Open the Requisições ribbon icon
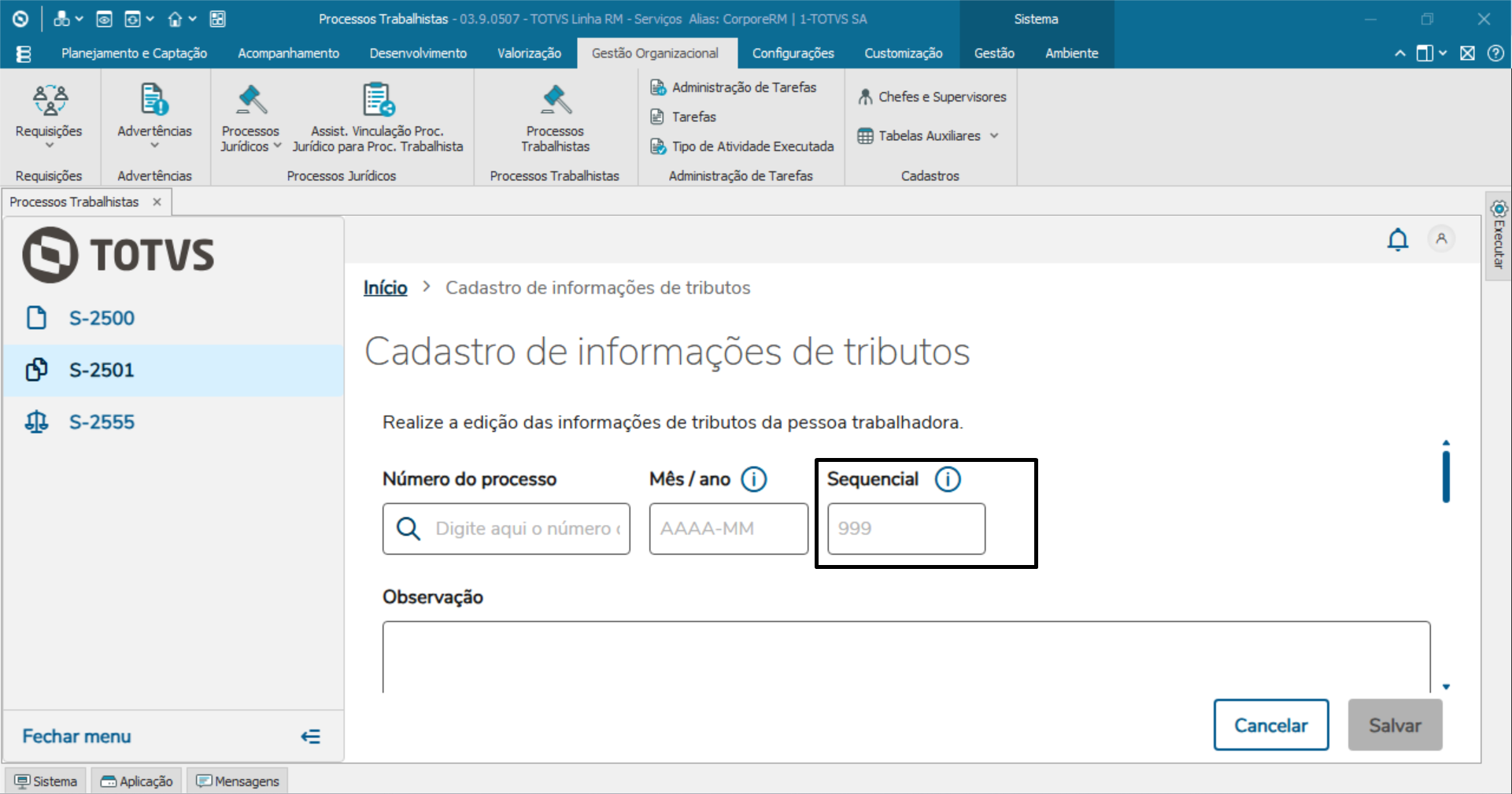Viewport: 1512px width, 794px height. pyautogui.click(x=50, y=101)
